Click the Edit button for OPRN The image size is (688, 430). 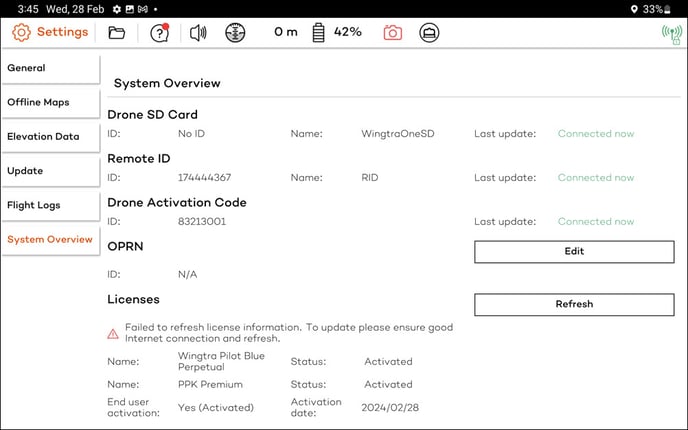(x=574, y=251)
